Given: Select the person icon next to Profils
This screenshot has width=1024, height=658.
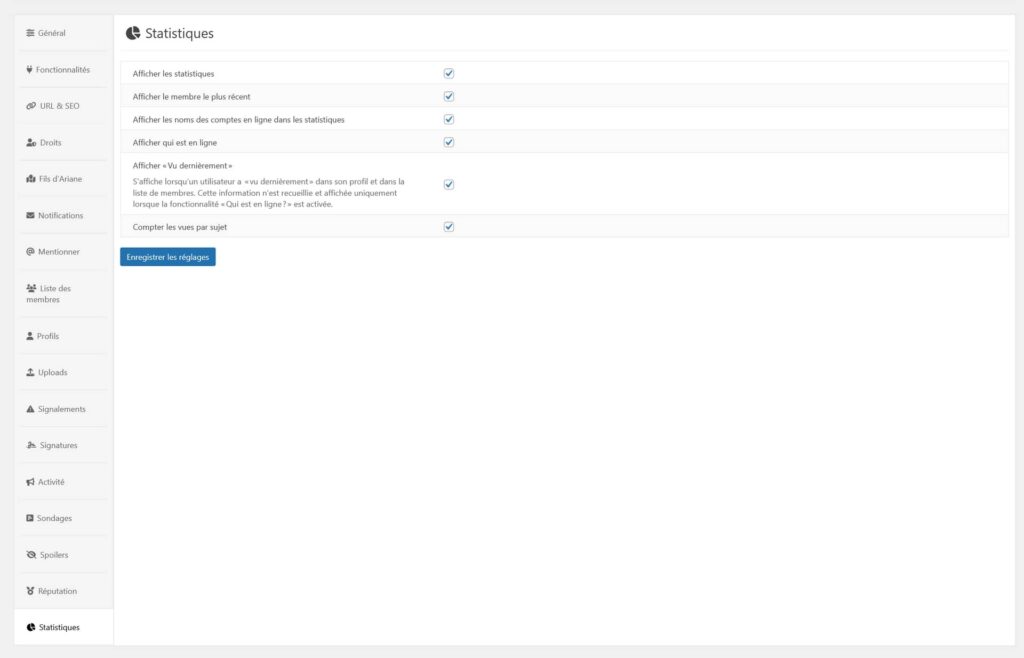Looking at the screenshot, I should tap(28, 335).
